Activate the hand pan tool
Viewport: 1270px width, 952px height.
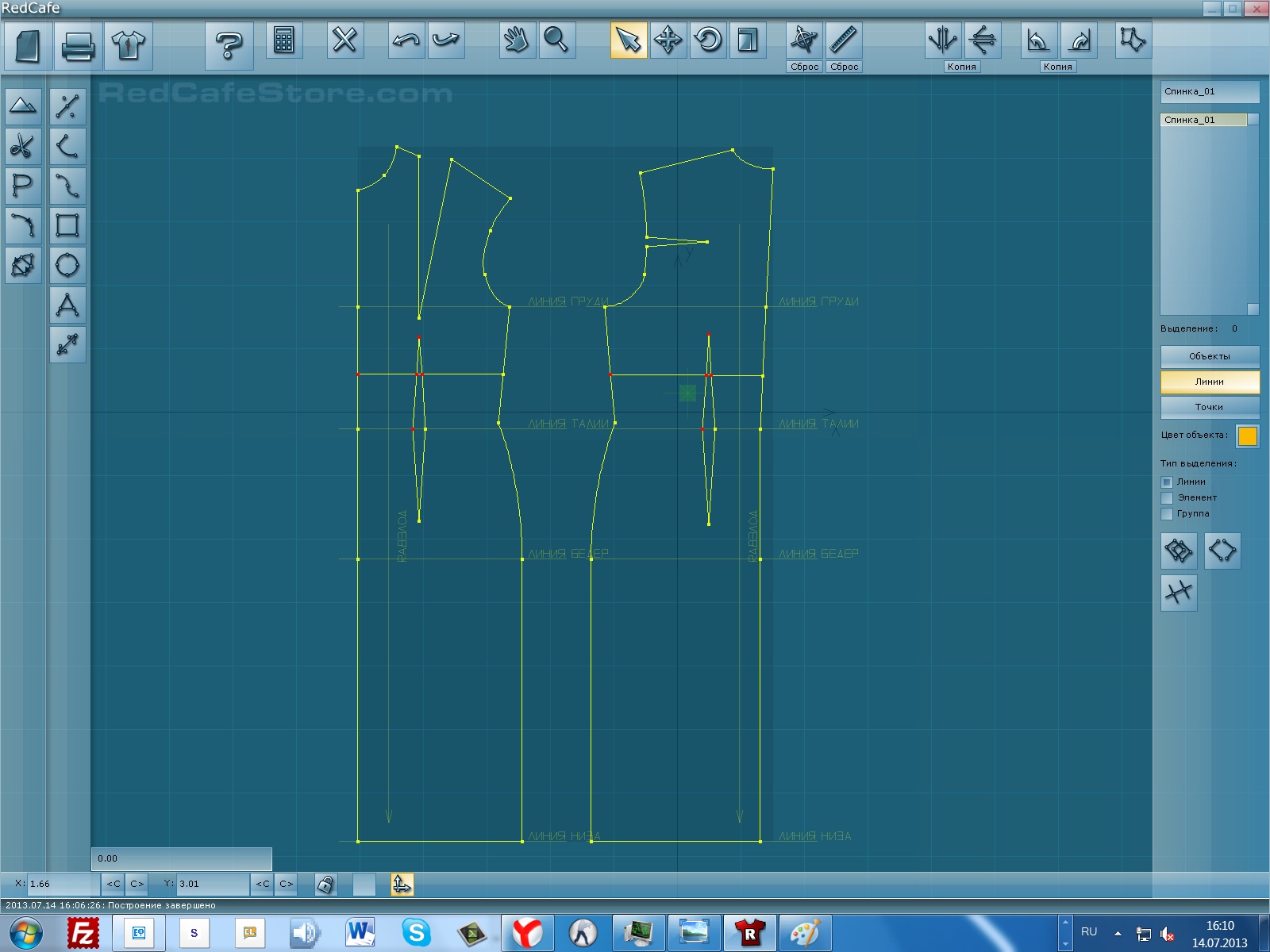517,40
